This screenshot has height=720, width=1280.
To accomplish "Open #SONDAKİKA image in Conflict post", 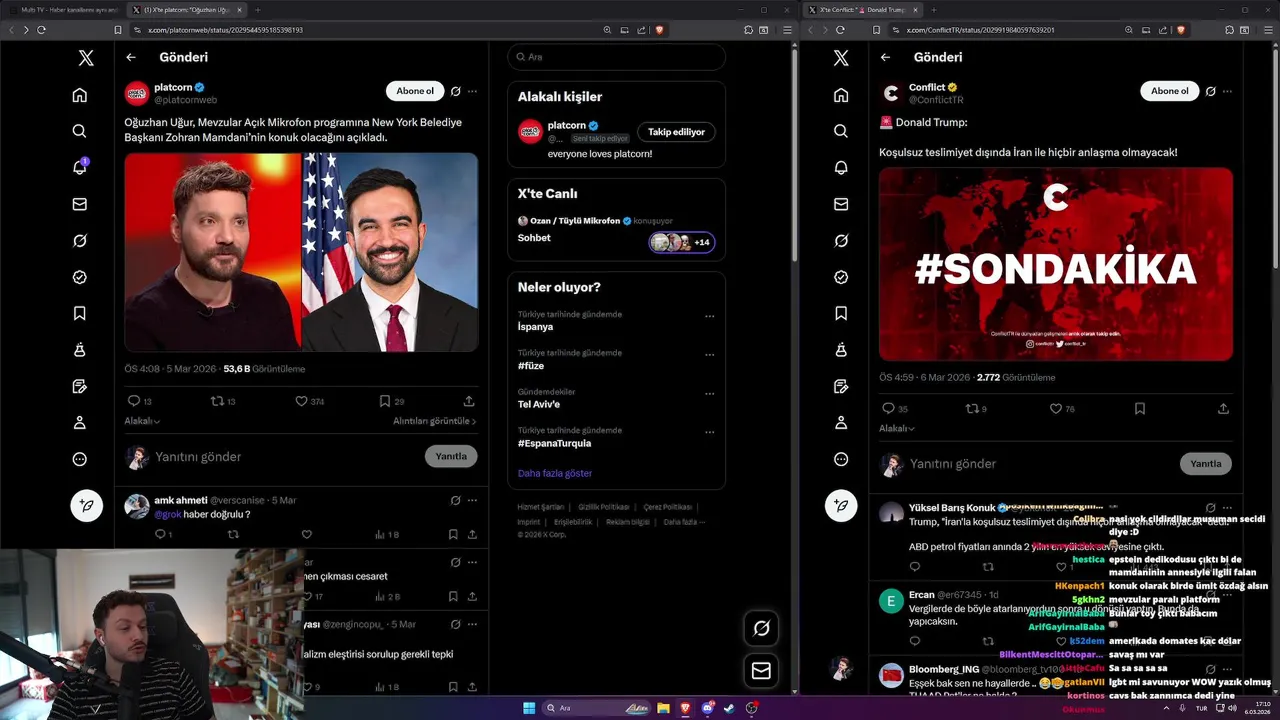I will coord(1056,264).
